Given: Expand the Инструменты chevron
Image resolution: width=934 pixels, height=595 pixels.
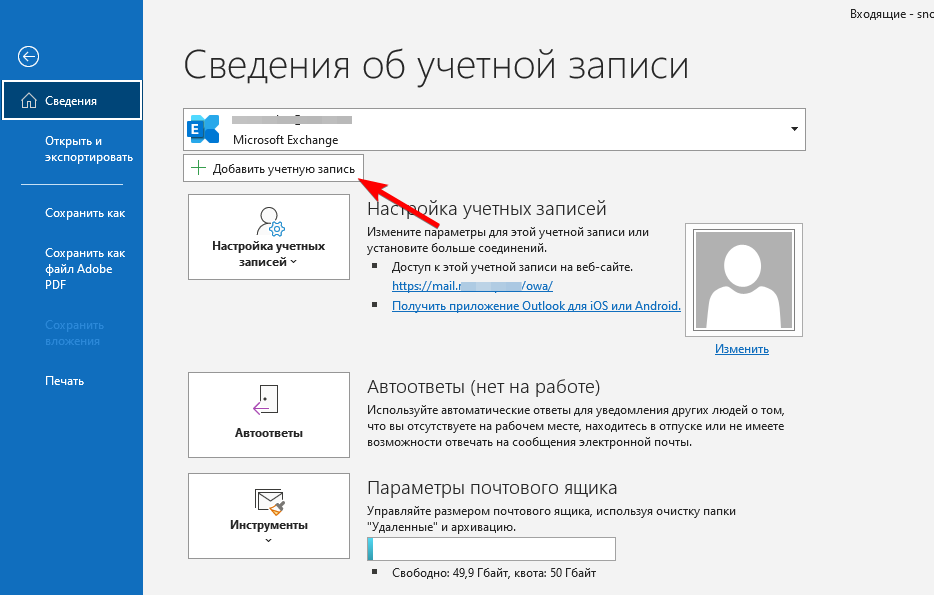Looking at the screenshot, I should [x=268, y=541].
